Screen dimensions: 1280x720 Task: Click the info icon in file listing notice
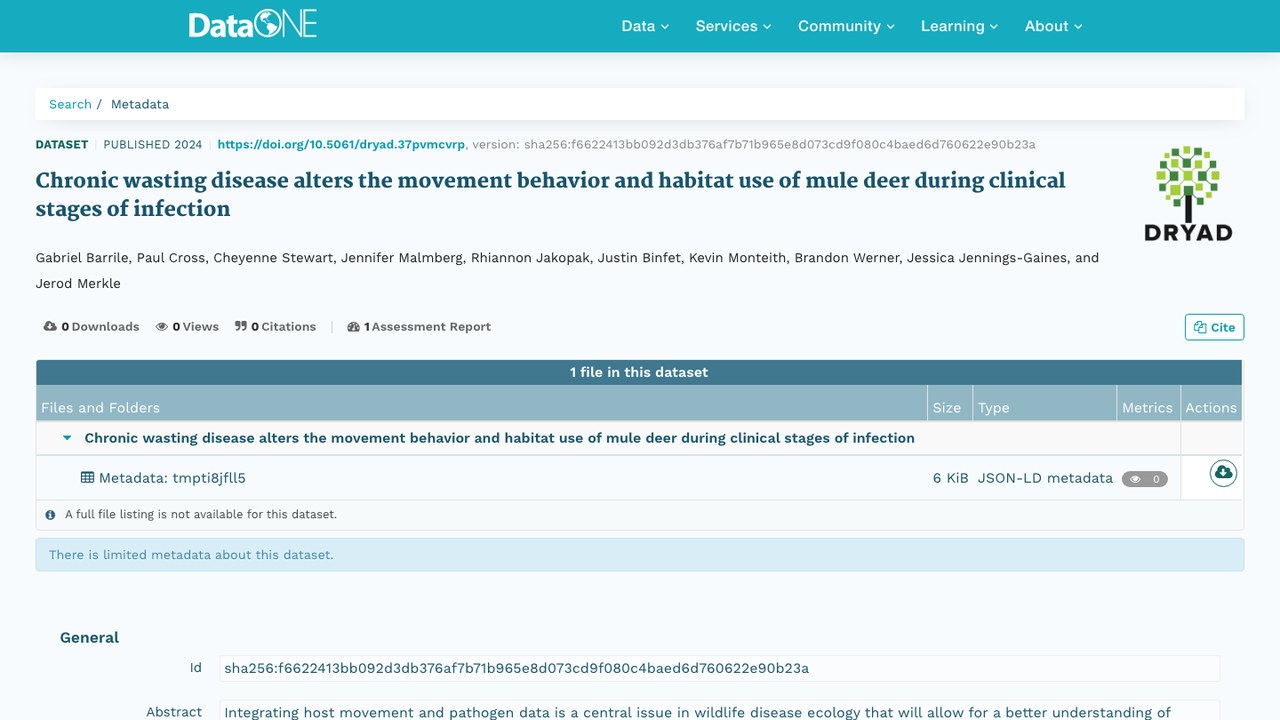point(50,515)
